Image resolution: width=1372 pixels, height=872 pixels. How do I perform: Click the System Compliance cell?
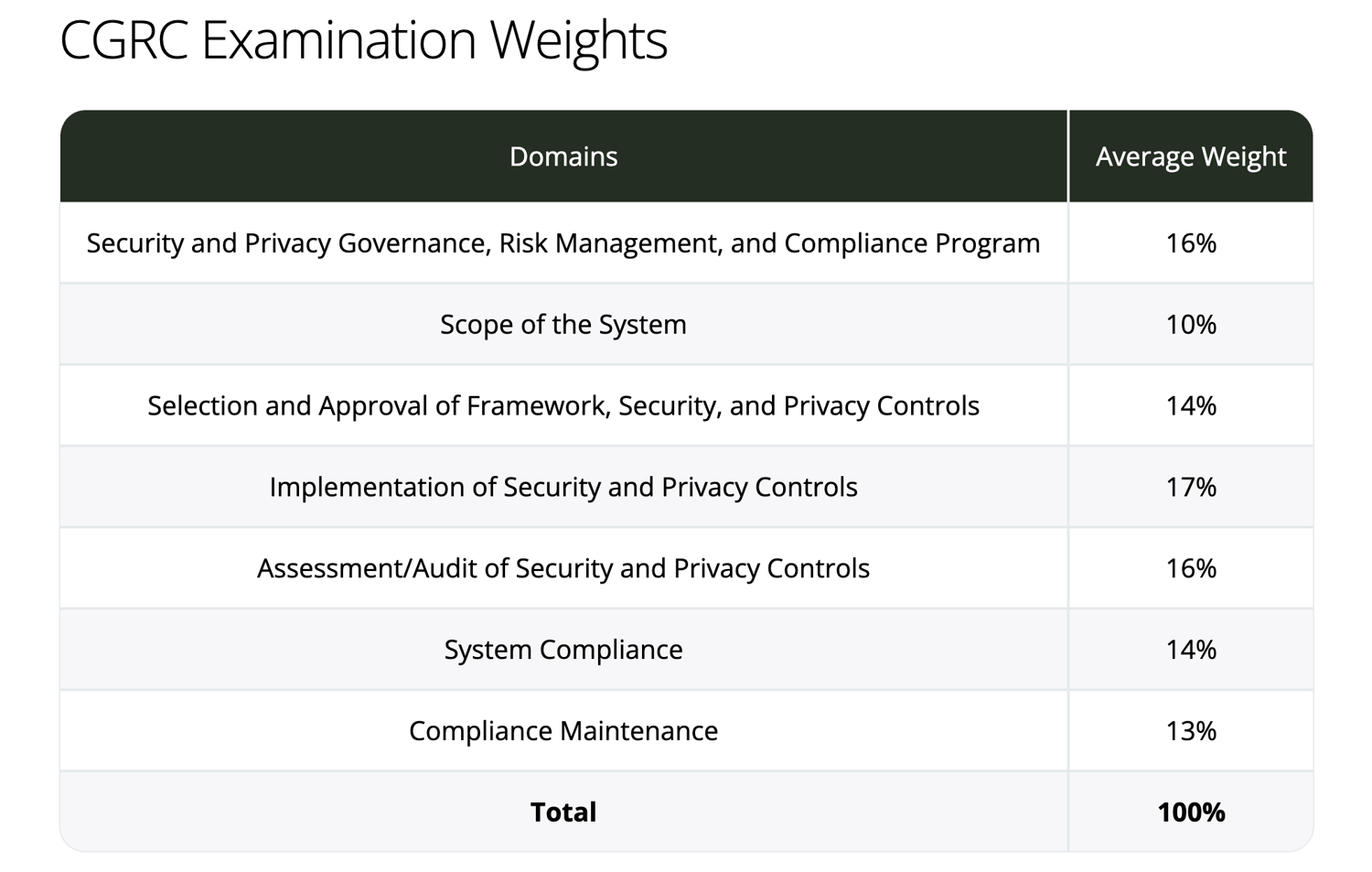(x=563, y=650)
